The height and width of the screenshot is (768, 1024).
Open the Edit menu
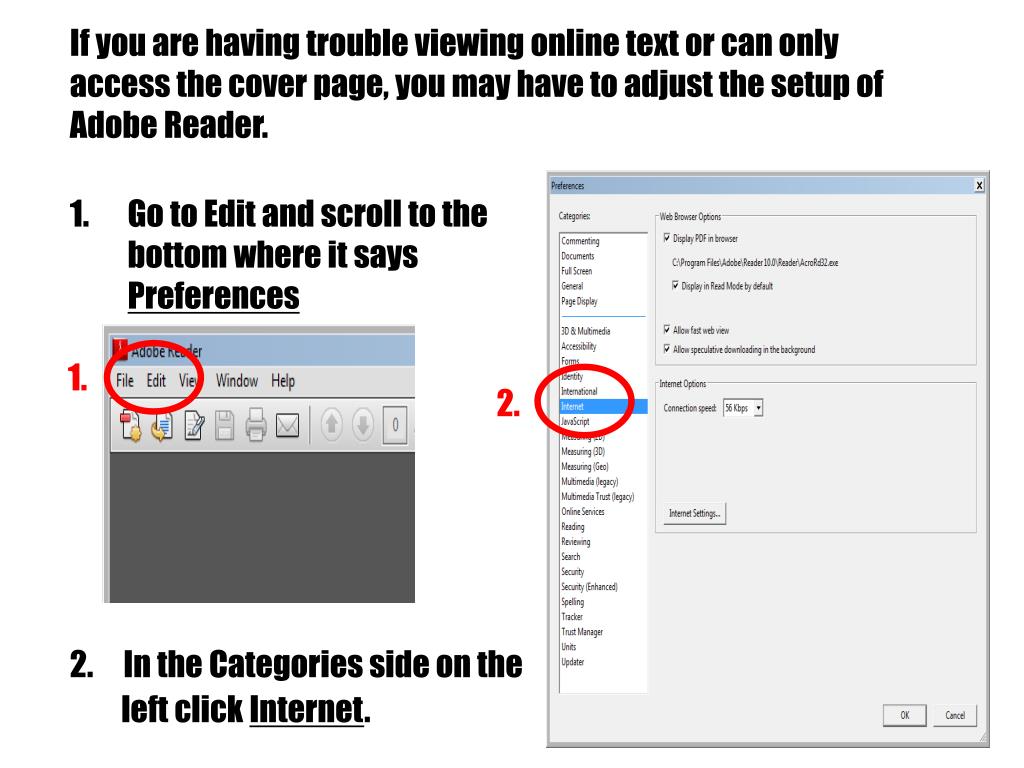pyautogui.click(x=156, y=381)
